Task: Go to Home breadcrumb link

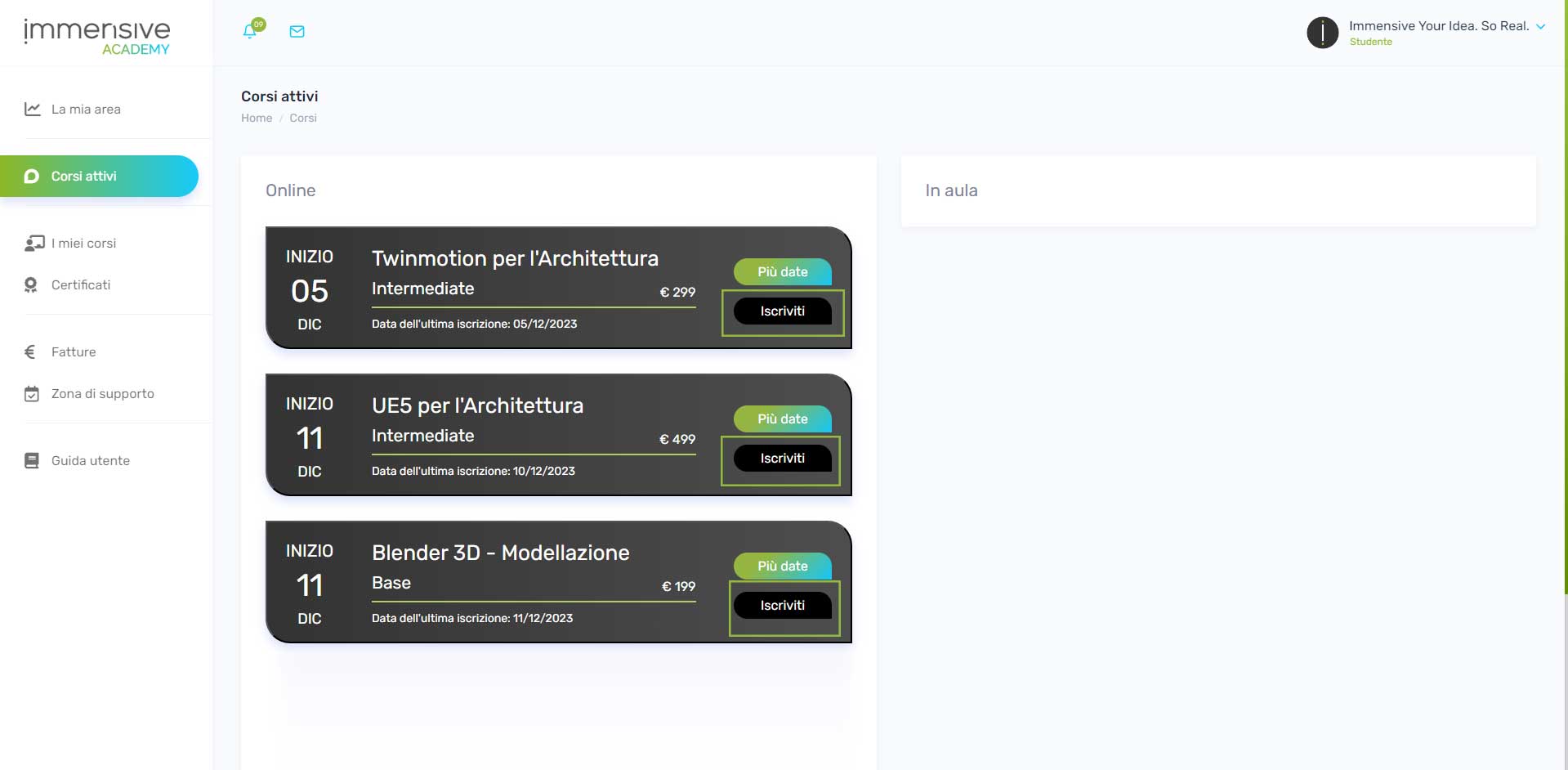Action: [257, 118]
